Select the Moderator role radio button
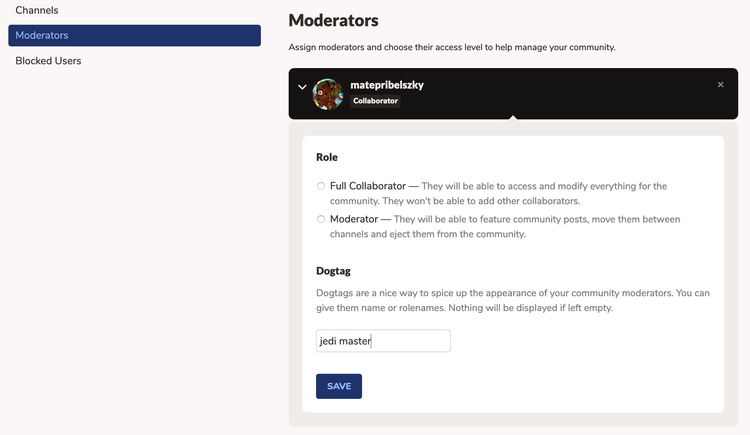The image size is (750, 435). [321, 219]
